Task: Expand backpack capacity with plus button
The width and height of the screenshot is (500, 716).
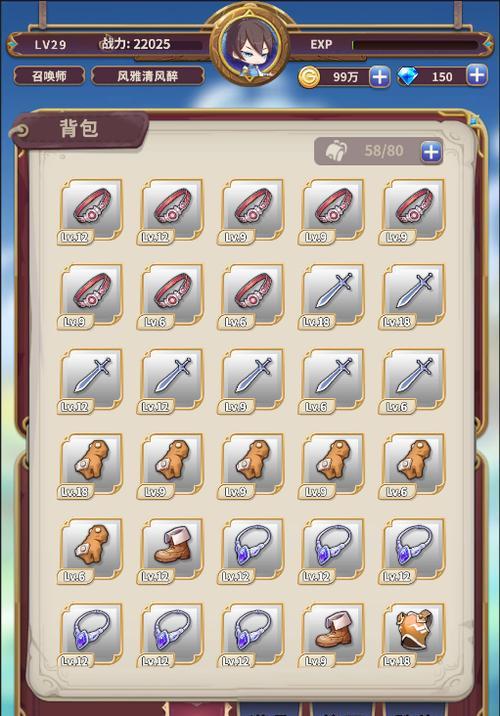Action: pos(431,151)
